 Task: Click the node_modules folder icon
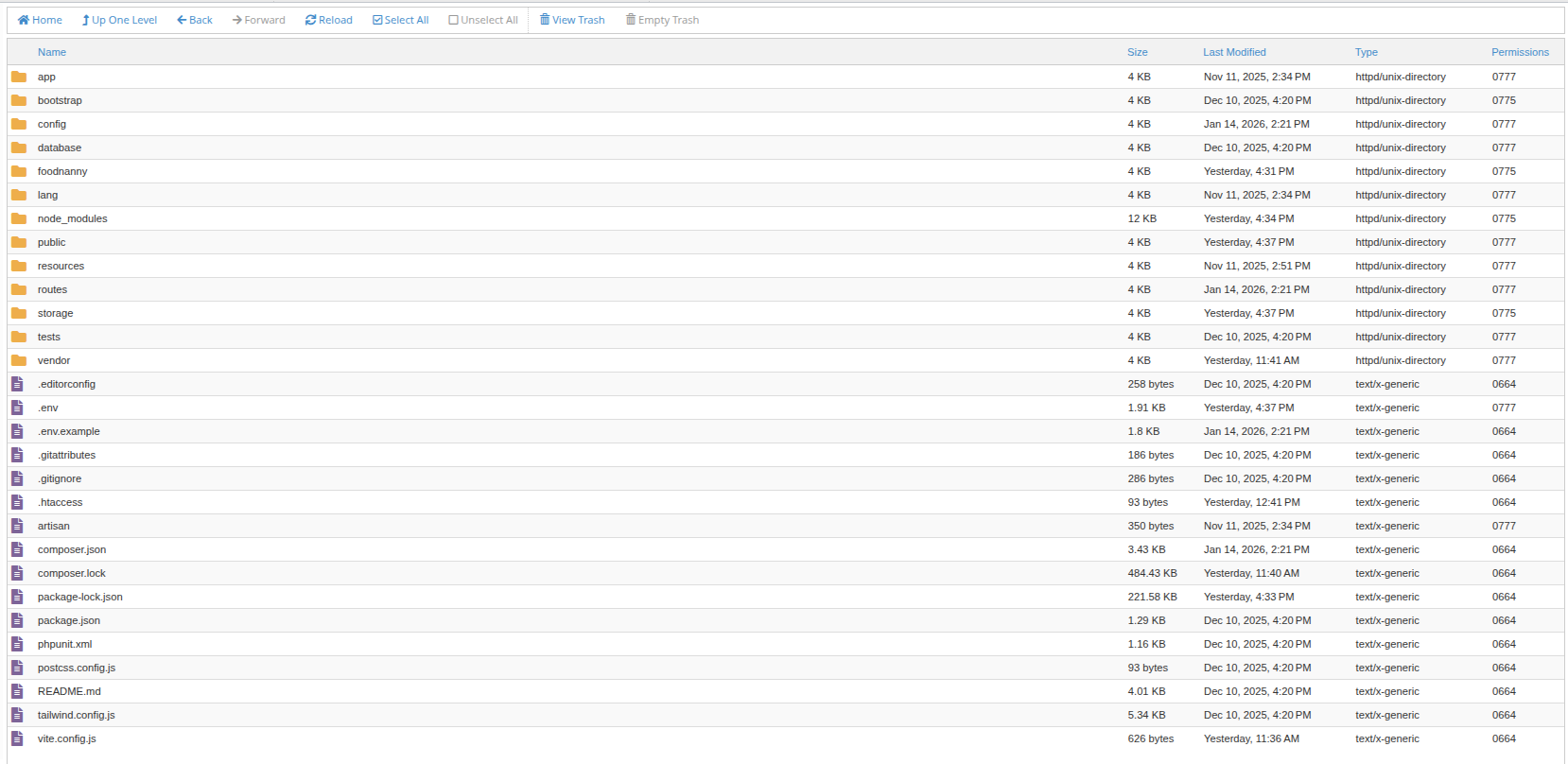pos(19,218)
